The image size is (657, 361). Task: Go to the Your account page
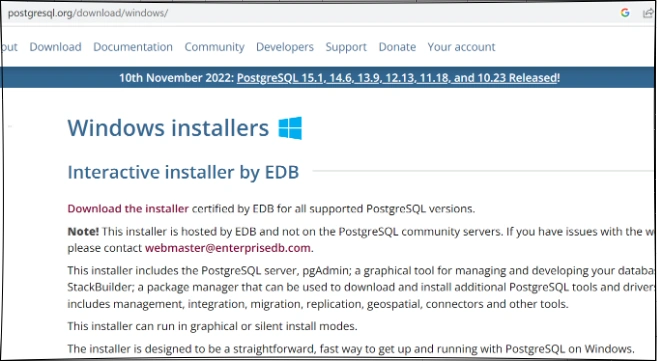461,47
